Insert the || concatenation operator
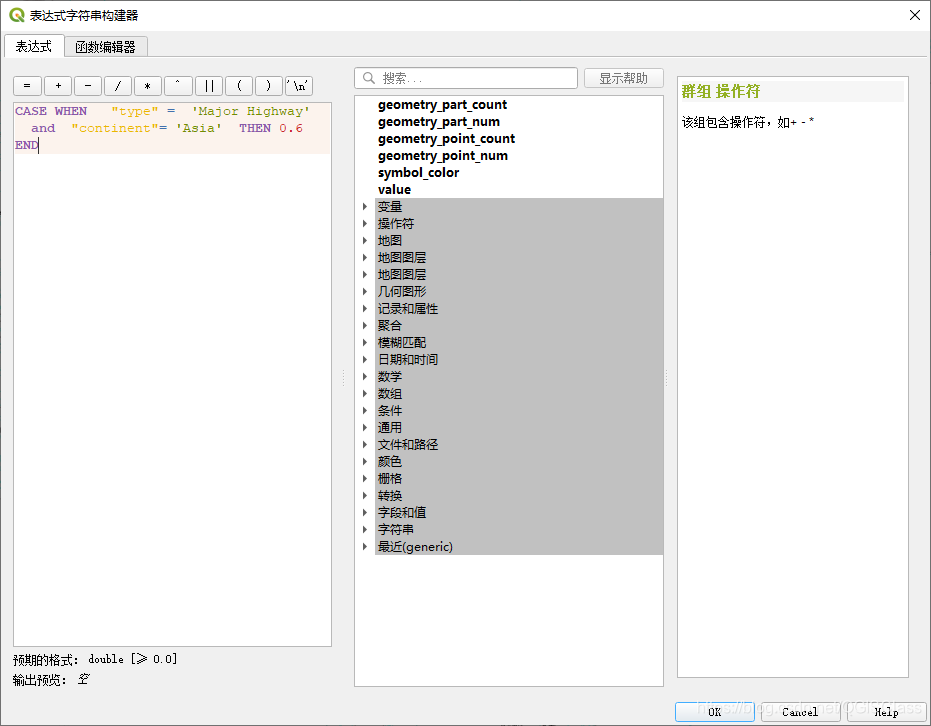This screenshot has width=931, height=726. click(209, 86)
